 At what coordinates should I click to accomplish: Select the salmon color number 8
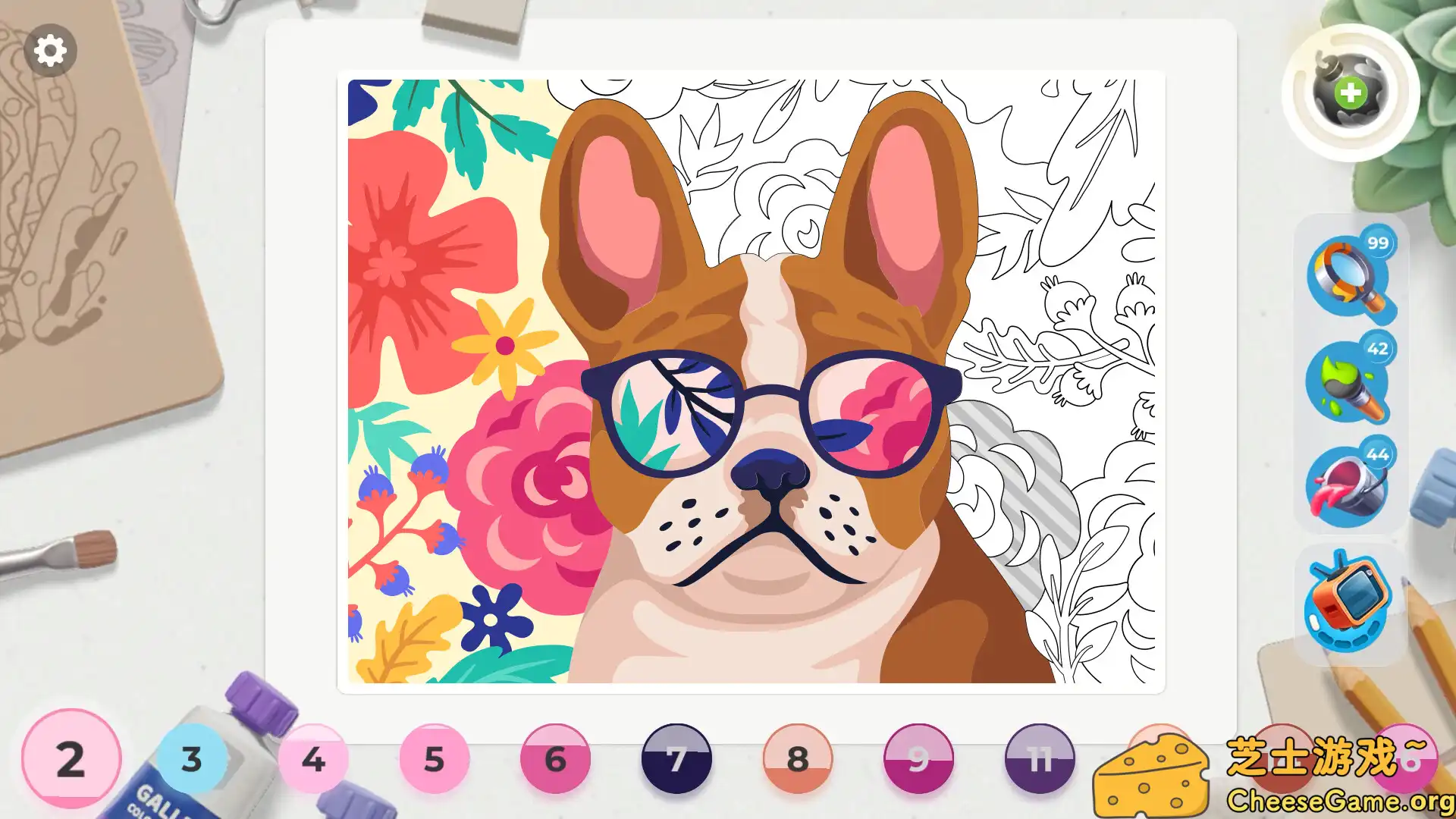[x=797, y=759]
